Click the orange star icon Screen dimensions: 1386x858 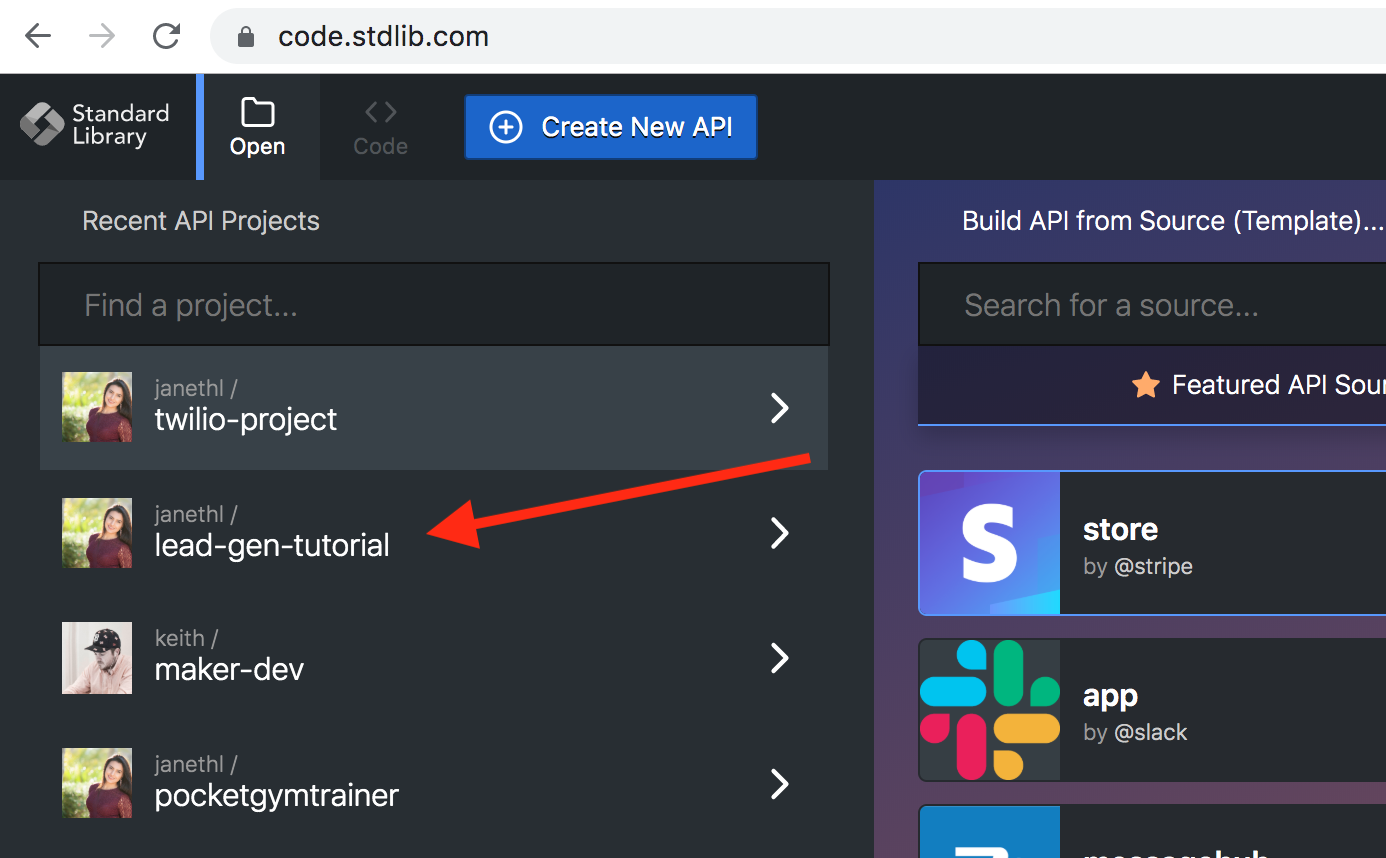click(1145, 384)
